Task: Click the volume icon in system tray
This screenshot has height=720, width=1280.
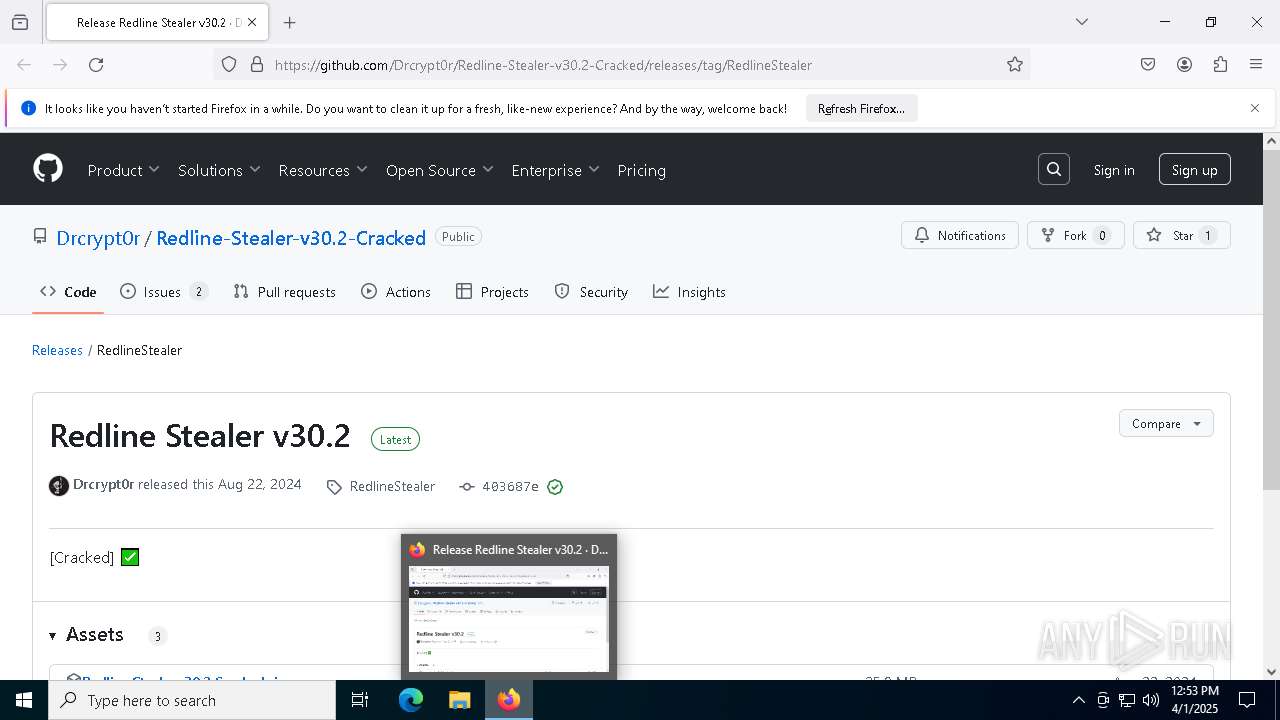Action: click(x=1151, y=701)
